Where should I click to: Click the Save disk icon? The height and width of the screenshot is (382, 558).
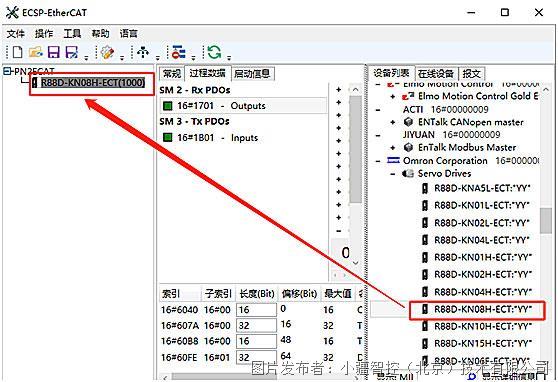(53, 52)
